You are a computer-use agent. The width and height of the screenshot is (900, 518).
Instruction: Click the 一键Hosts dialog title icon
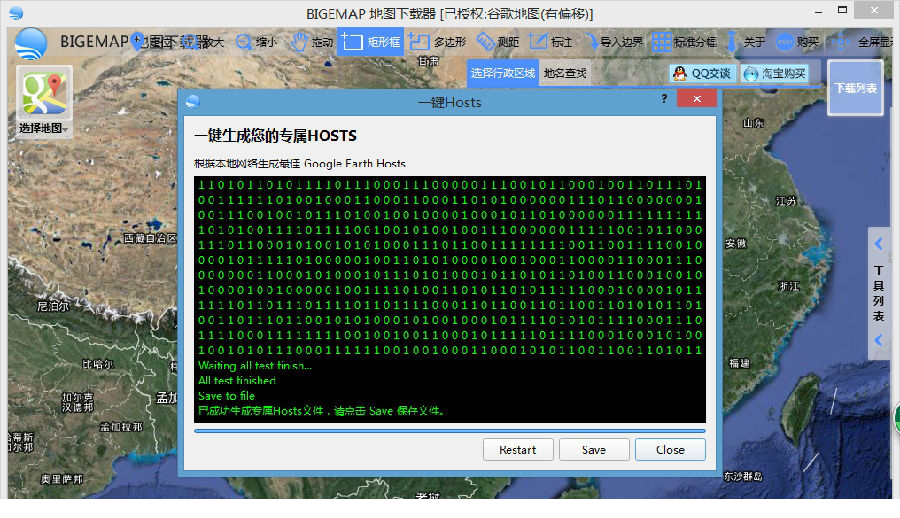[193, 102]
